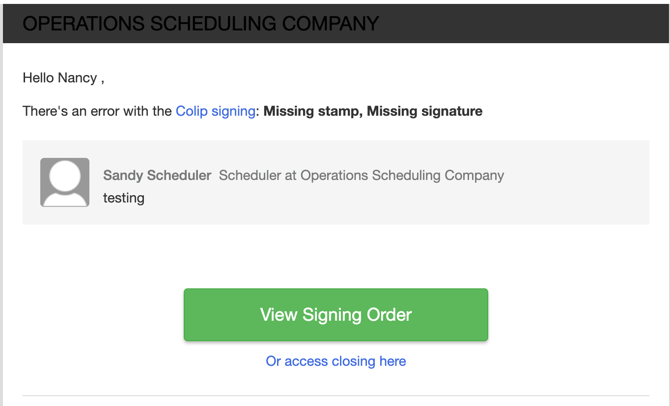
Task: Click the horizontal divider below the closing link
Action: [x=335, y=395]
